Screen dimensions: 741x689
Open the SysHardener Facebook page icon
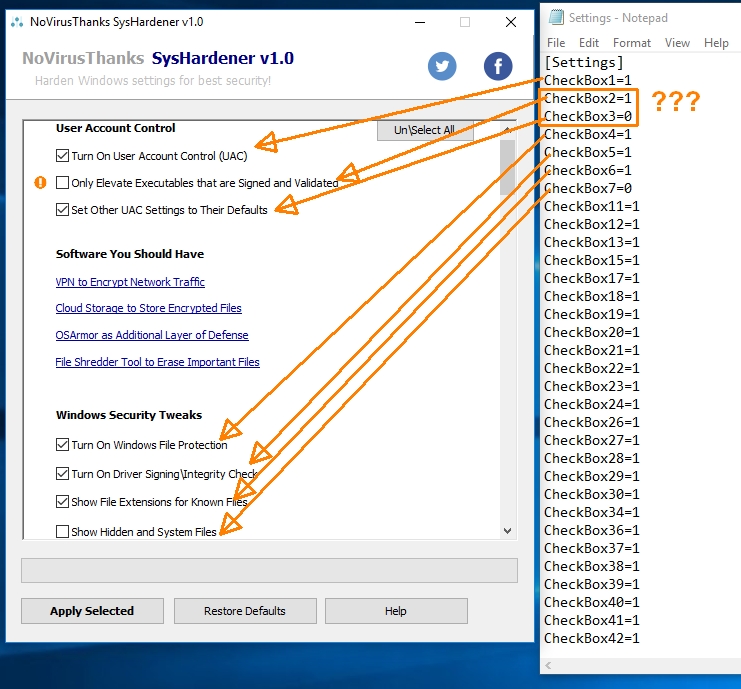point(498,66)
